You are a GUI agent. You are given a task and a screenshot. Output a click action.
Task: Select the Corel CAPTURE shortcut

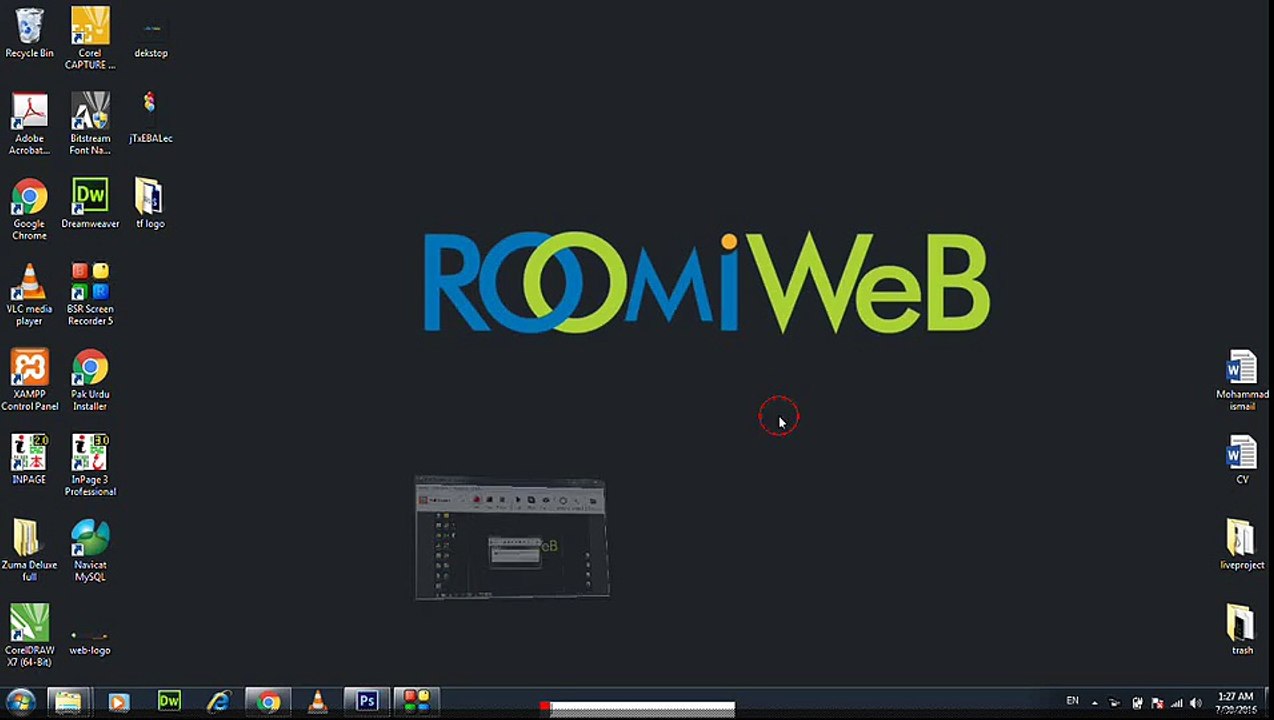click(x=90, y=38)
